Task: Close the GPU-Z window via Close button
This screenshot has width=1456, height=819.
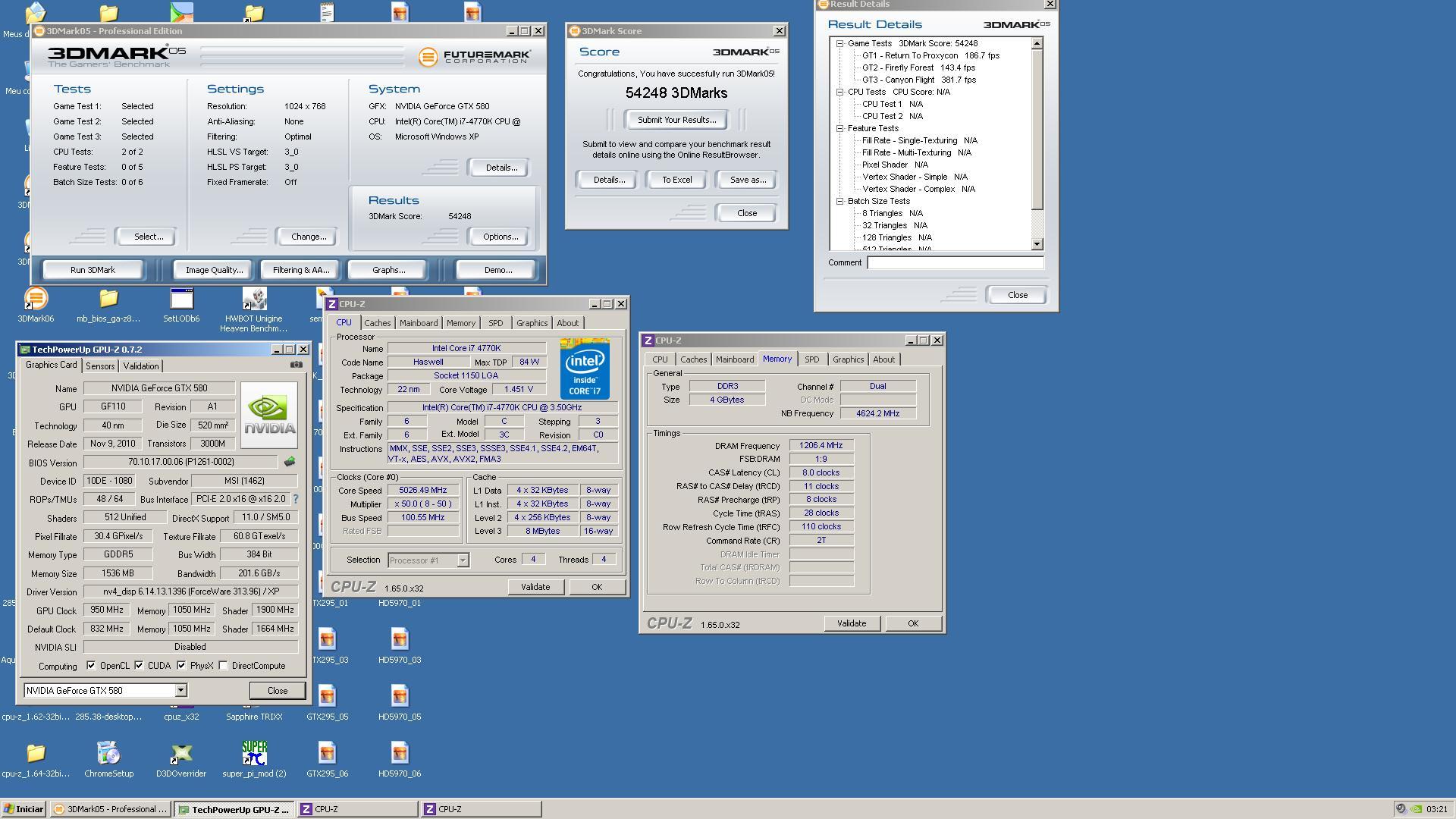Action: click(x=277, y=691)
